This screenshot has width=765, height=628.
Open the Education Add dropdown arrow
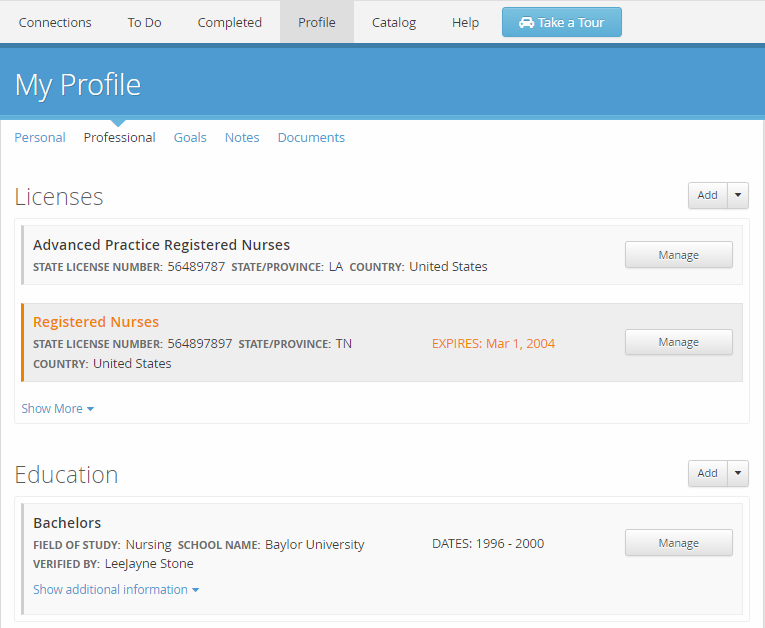[x=738, y=473]
